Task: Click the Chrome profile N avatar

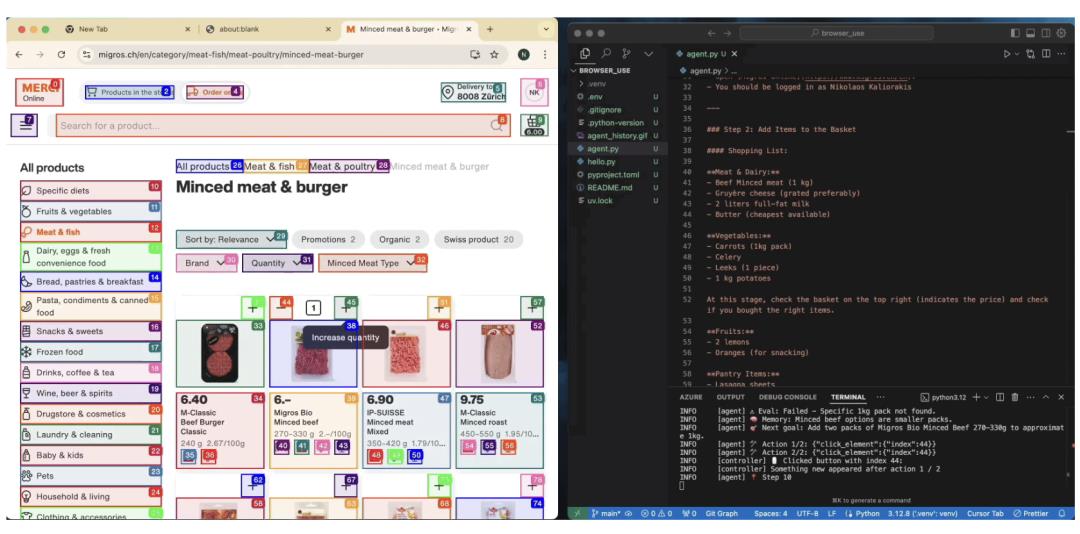Action: [x=524, y=54]
